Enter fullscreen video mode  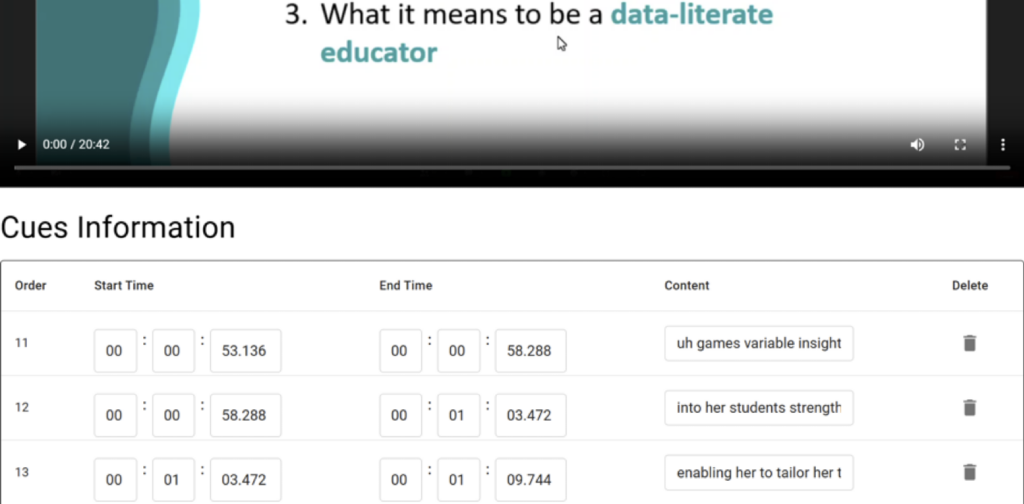click(960, 145)
